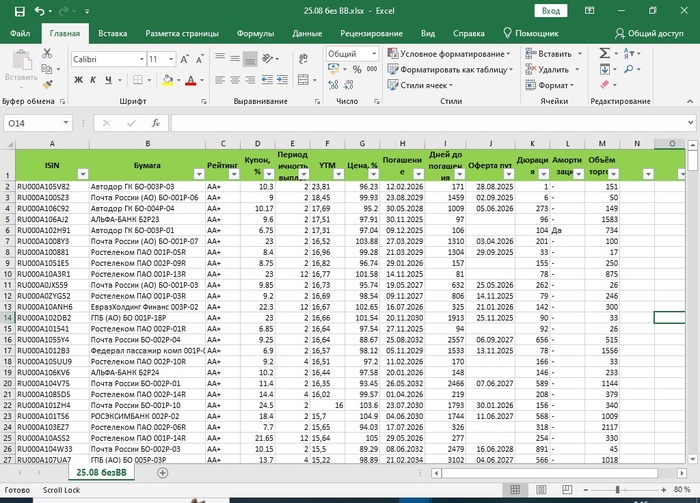Click the Вход sign-in button
This screenshot has width=700, height=503.
click(550, 11)
